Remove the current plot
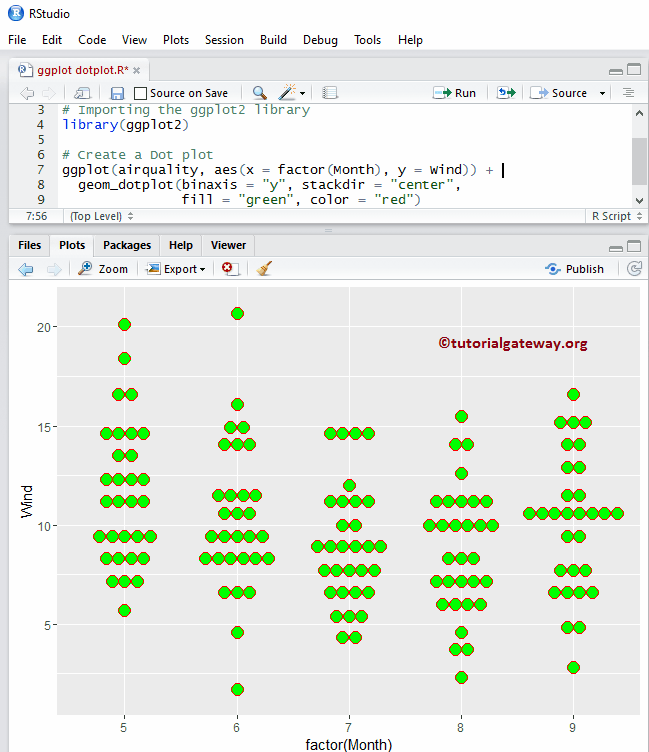649x752 pixels. (x=229, y=269)
